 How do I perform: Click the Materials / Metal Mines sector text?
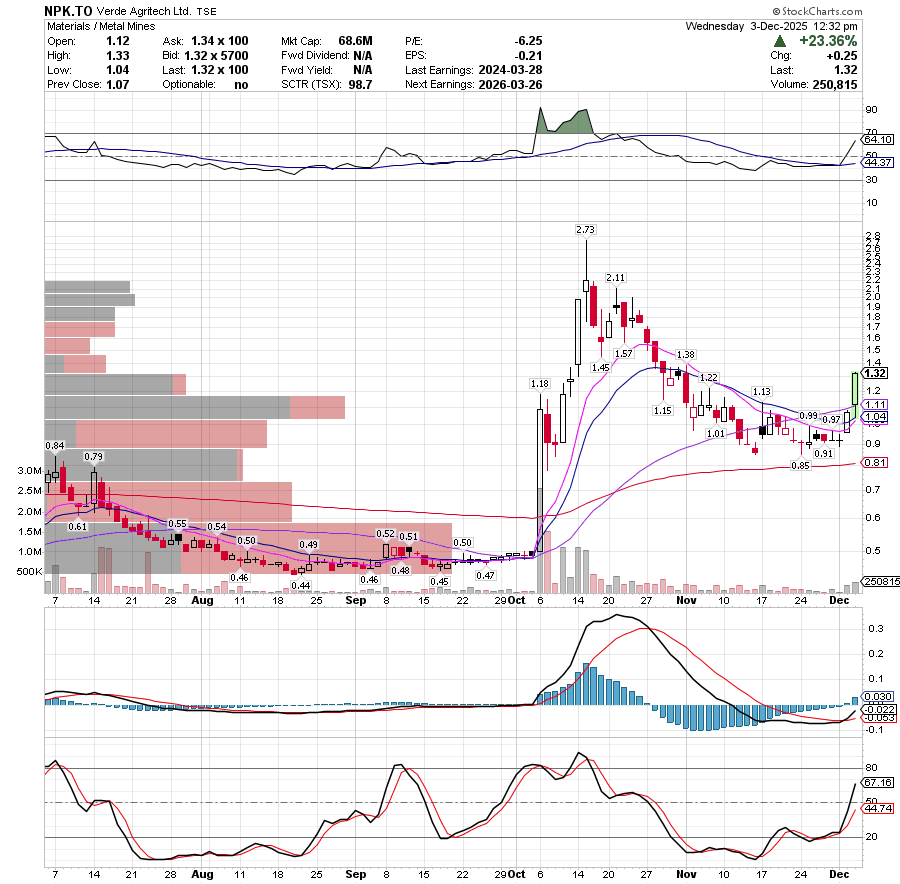101,26
